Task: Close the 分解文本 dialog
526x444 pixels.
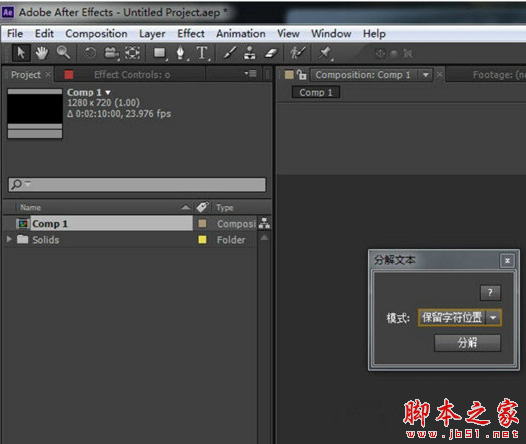Action: click(x=508, y=261)
